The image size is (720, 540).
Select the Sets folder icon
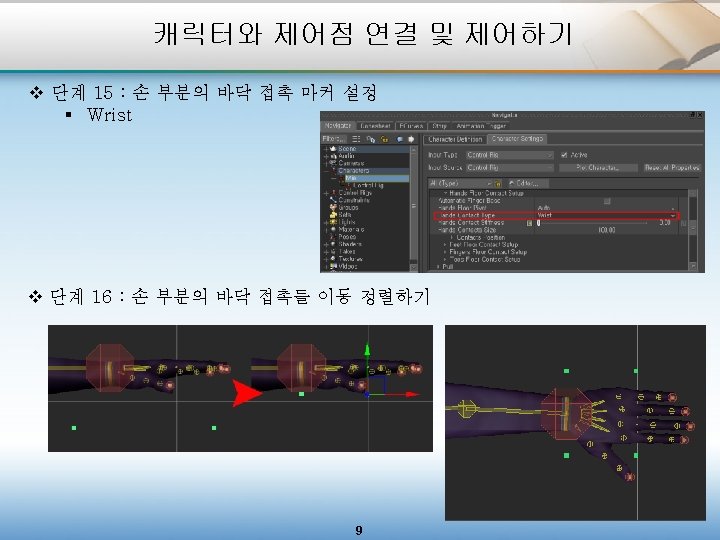click(333, 215)
